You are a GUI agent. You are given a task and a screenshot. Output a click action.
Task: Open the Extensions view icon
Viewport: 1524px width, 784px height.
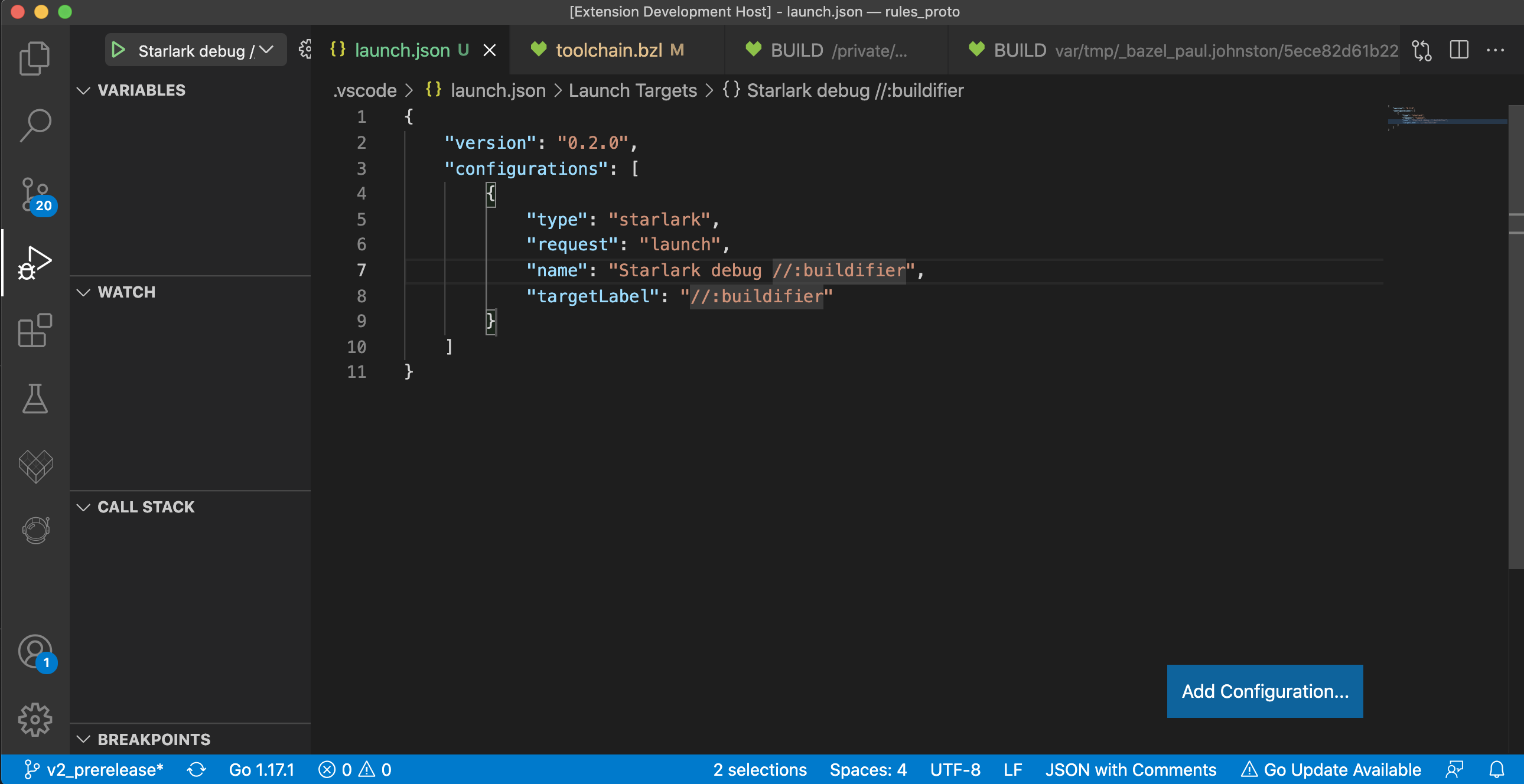pos(34,330)
